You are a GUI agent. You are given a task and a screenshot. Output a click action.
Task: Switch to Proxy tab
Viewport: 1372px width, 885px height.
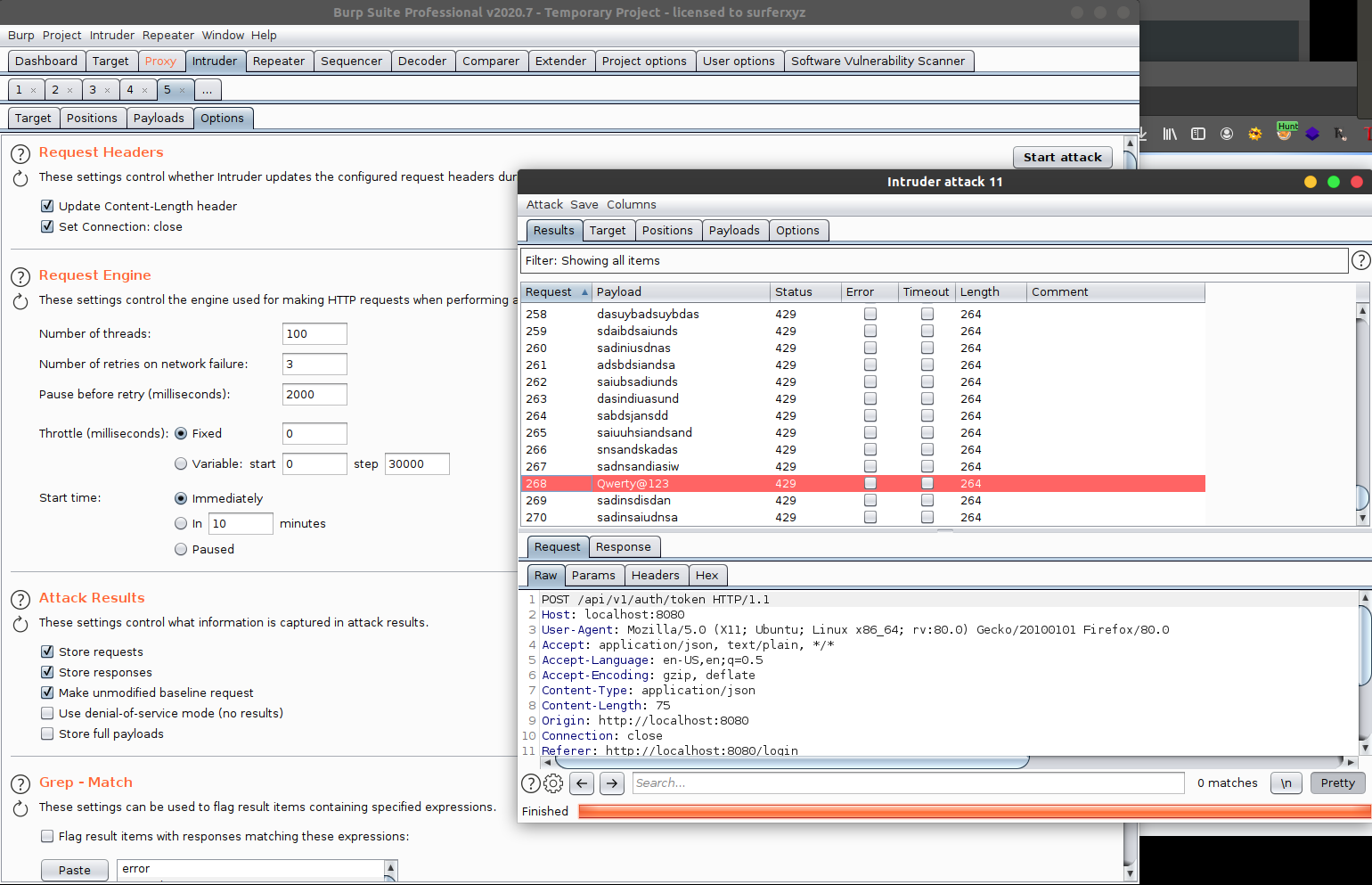[160, 61]
